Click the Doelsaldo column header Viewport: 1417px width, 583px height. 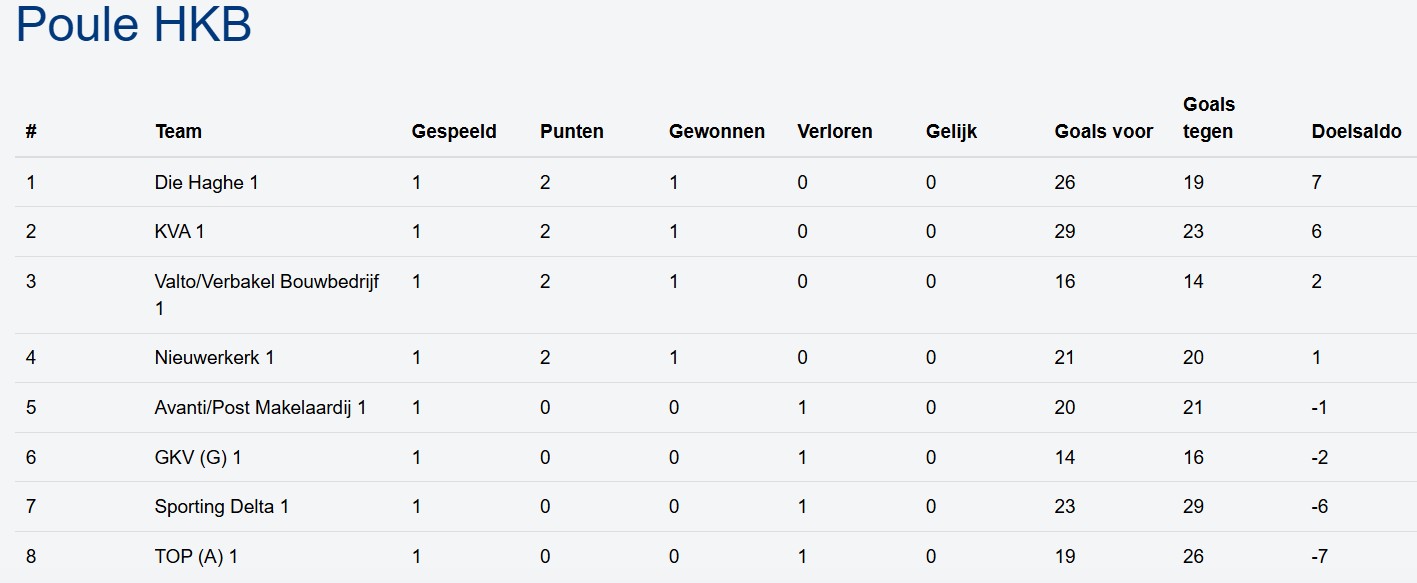click(x=1356, y=131)
